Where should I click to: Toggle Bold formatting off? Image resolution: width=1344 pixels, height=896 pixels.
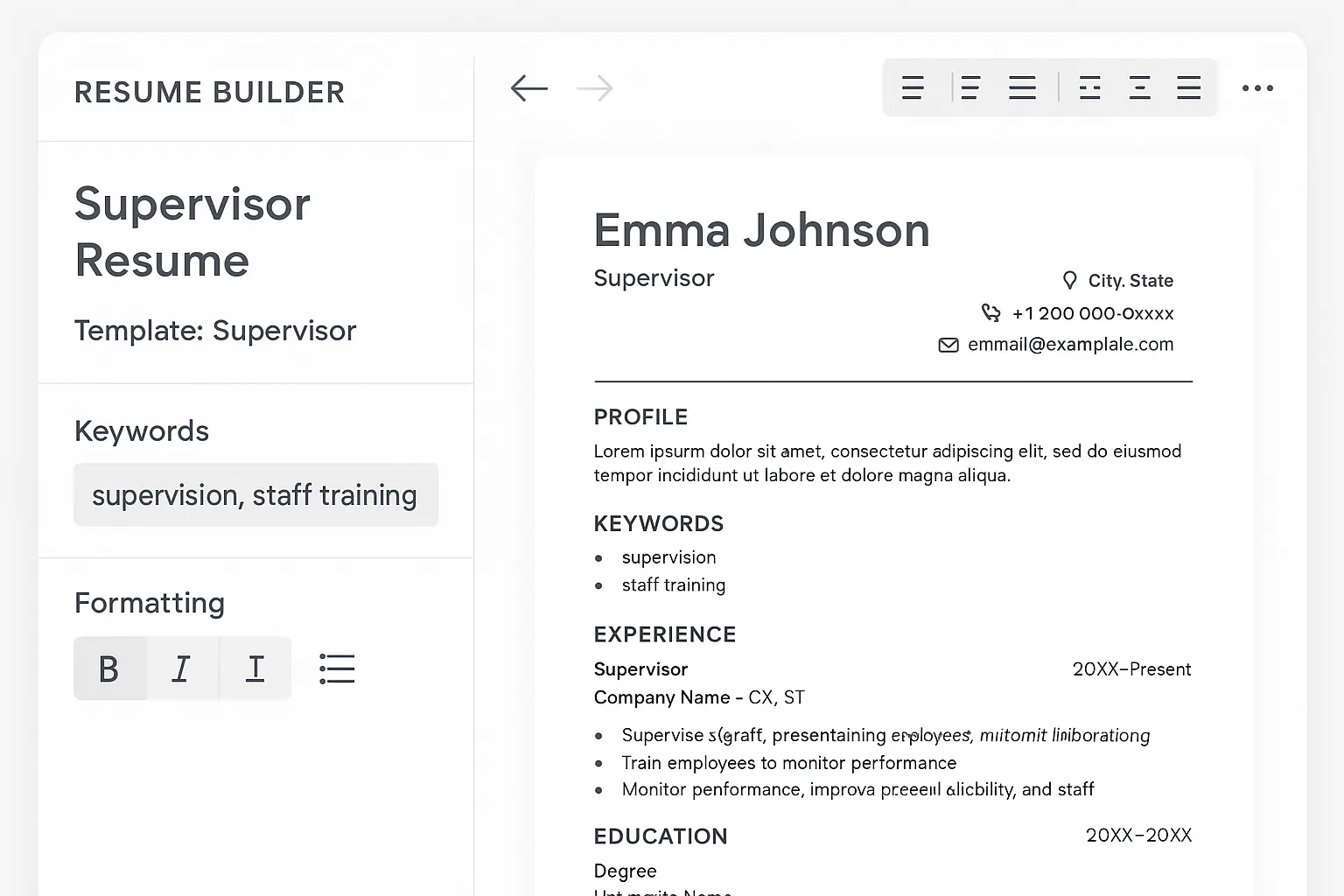[x=109, y=668]
